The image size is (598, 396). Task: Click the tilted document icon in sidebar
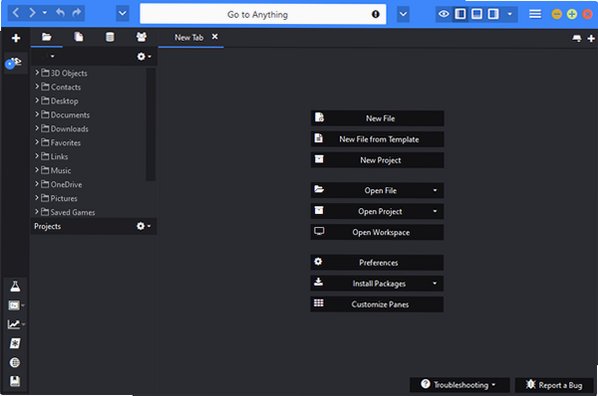(x=15, y=343)
